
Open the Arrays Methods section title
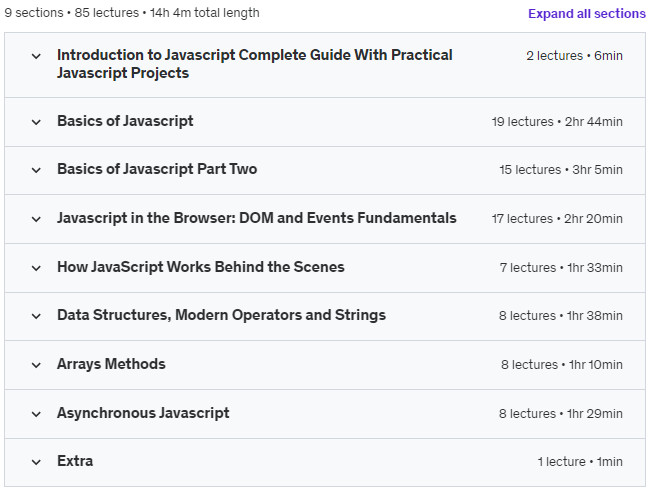tap(111, 364)
